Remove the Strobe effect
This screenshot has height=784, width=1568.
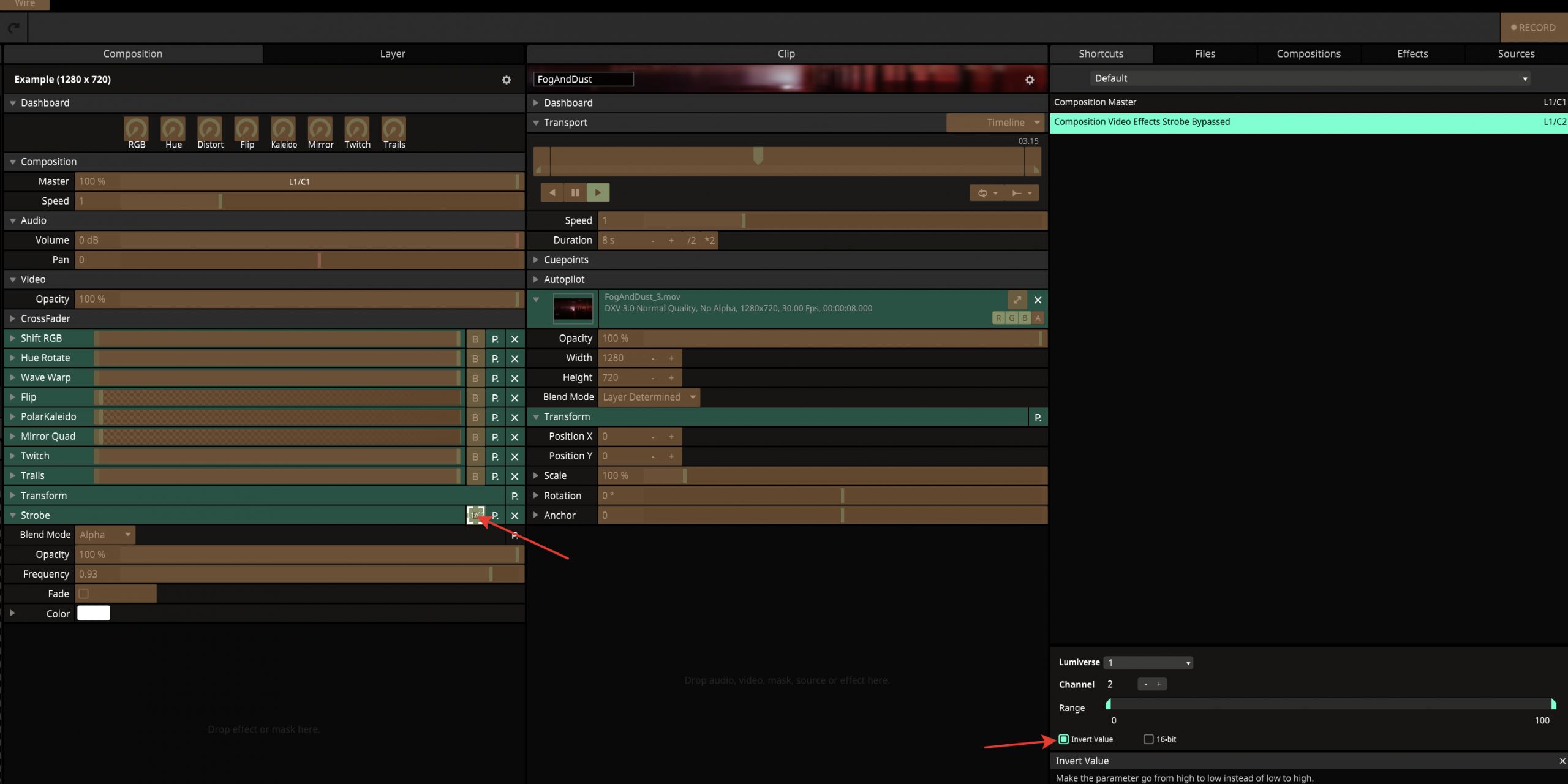tap(514, 516)
